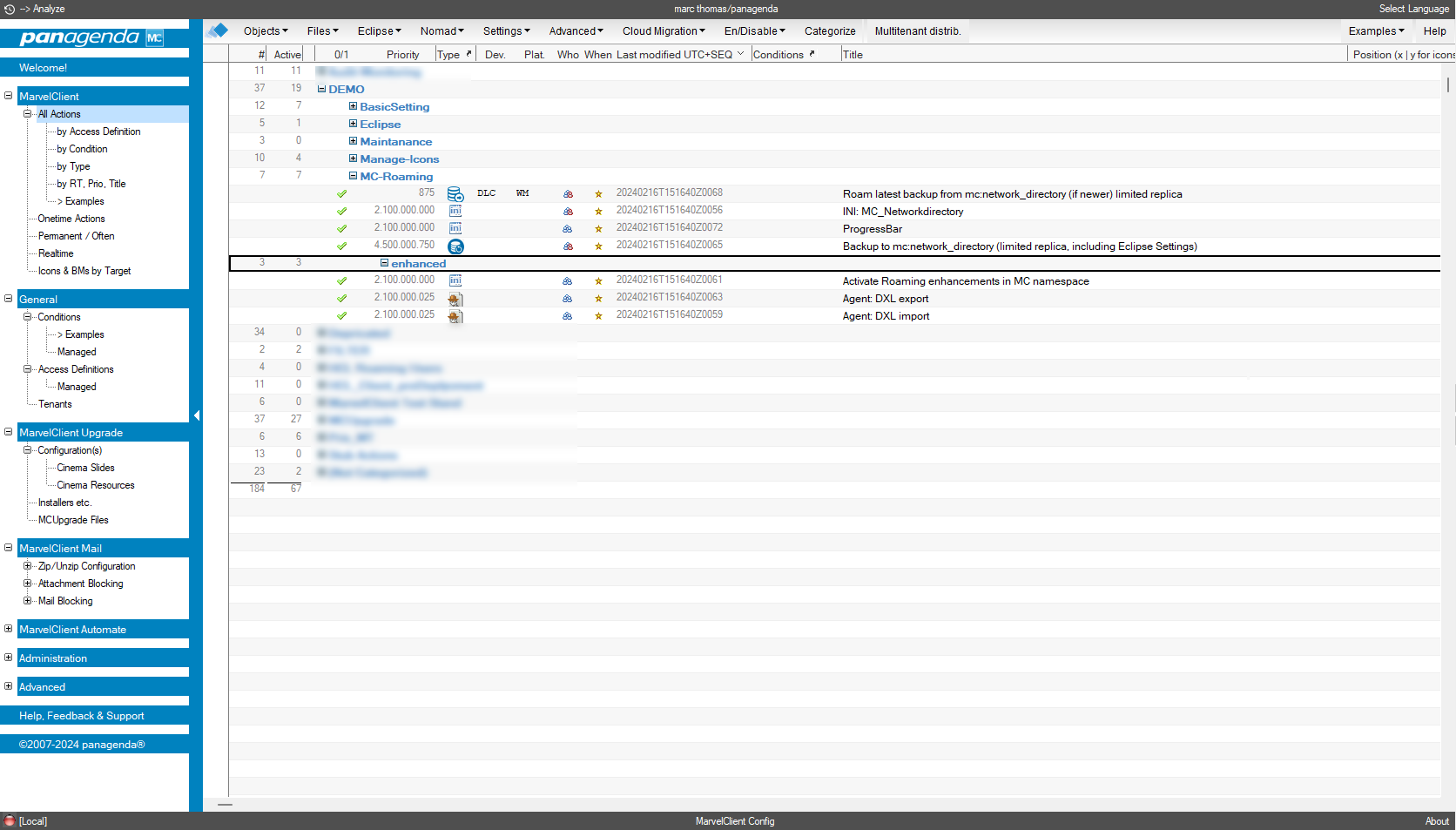The height and width of the screenshot is (830, 1456).
Task: Click the Who group icon in Agent: DXL export row
Action: tap(568, 299)
